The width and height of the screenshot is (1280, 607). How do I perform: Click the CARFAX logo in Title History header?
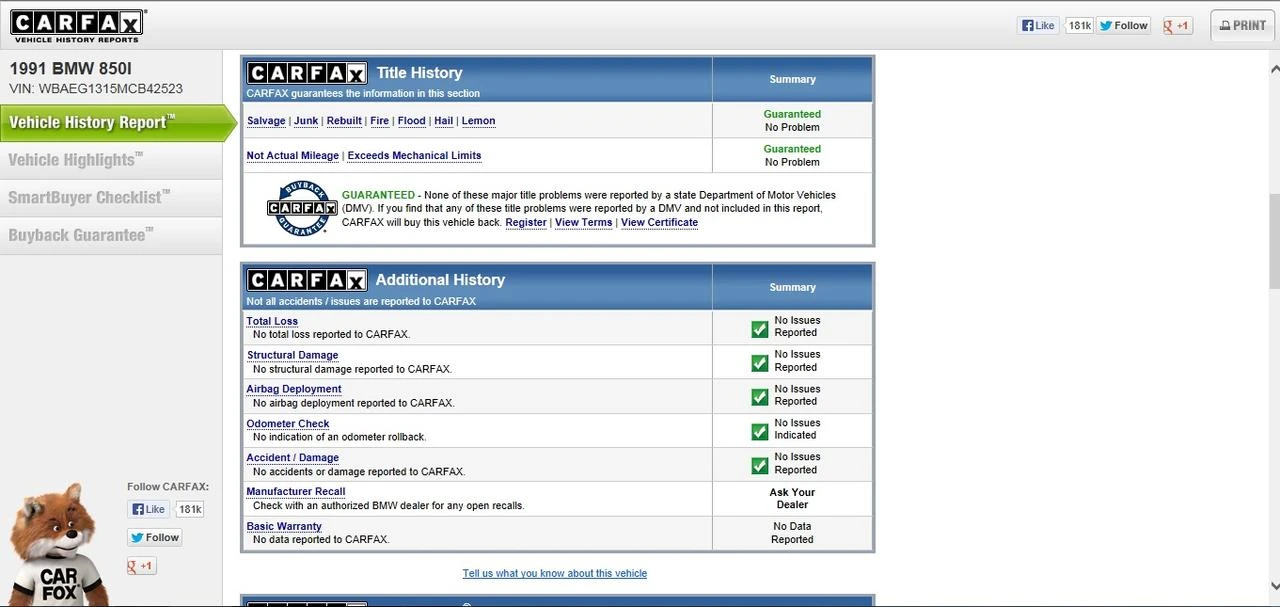pyautogui.click(x=307, y=73)
